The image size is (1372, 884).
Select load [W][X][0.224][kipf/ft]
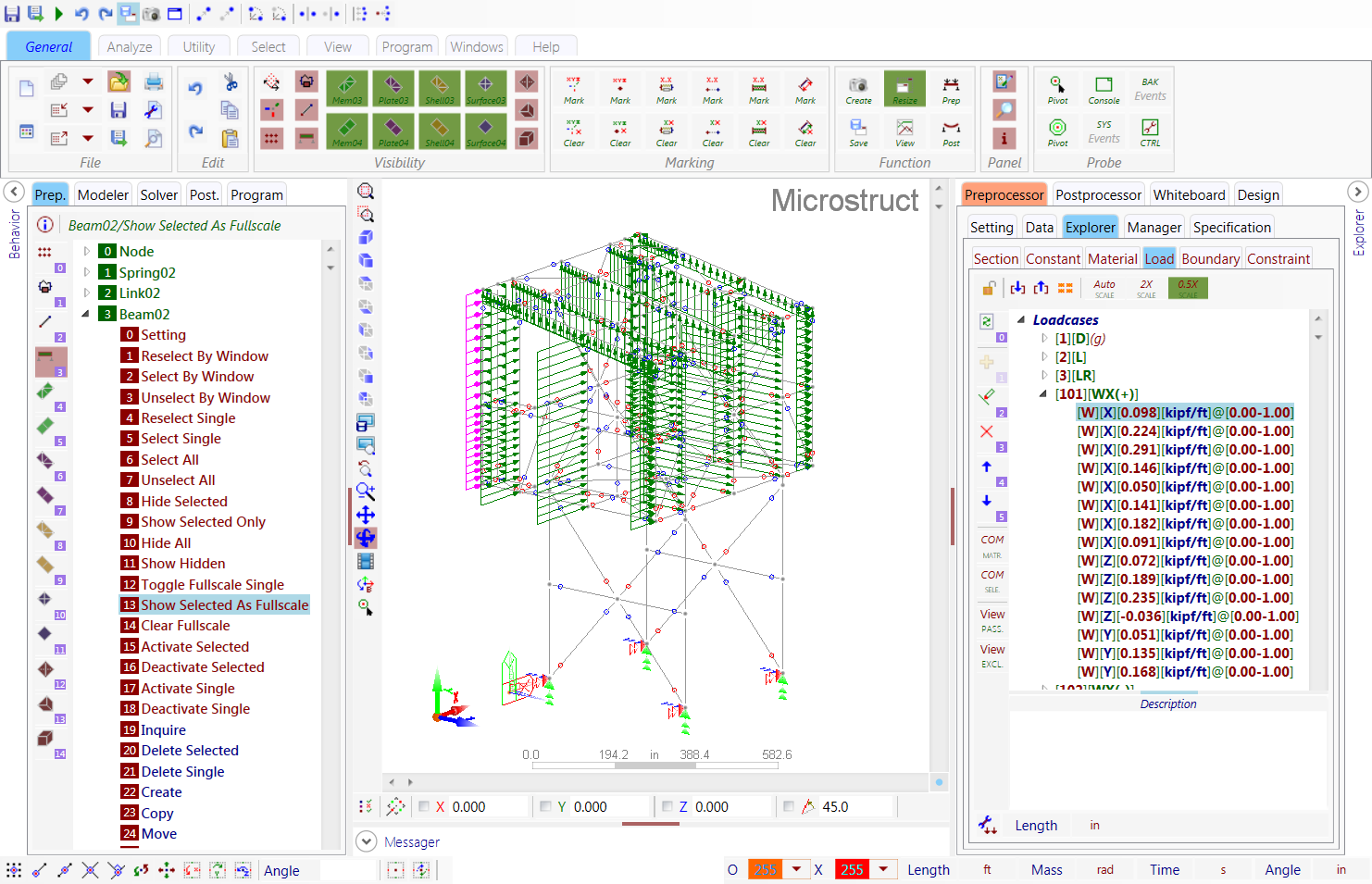click(x=1185, y=431)
